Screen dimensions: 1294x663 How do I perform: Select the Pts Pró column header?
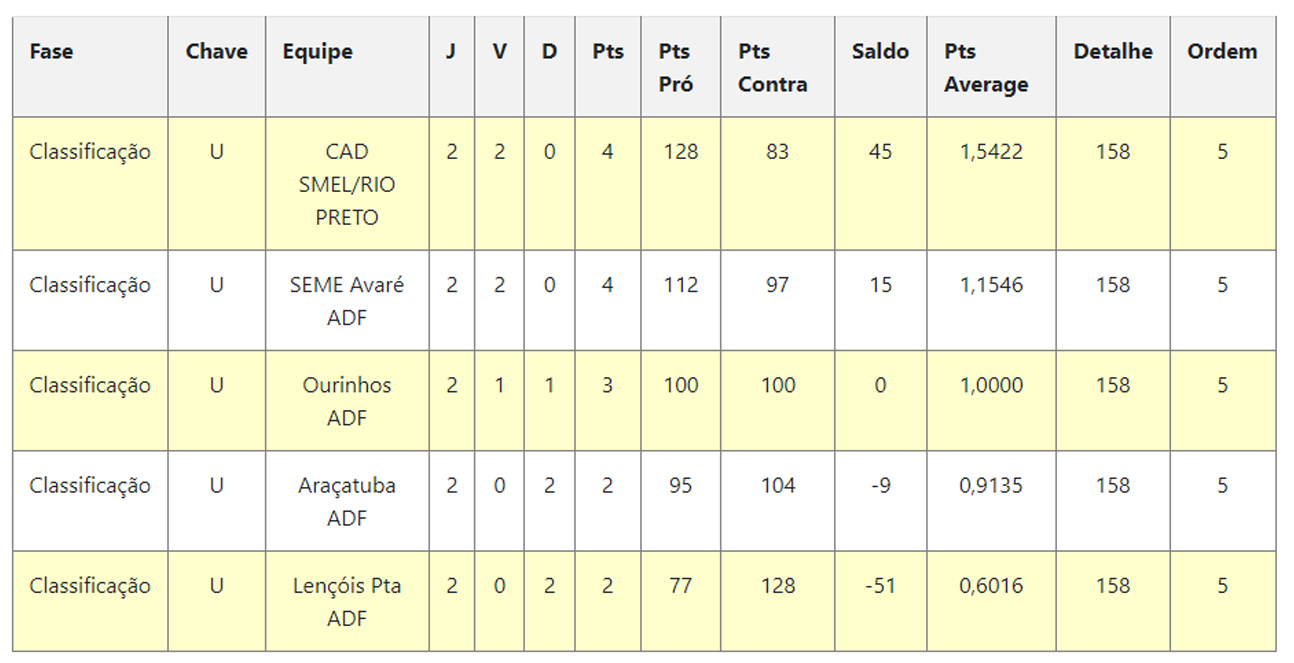coord(676,68)
